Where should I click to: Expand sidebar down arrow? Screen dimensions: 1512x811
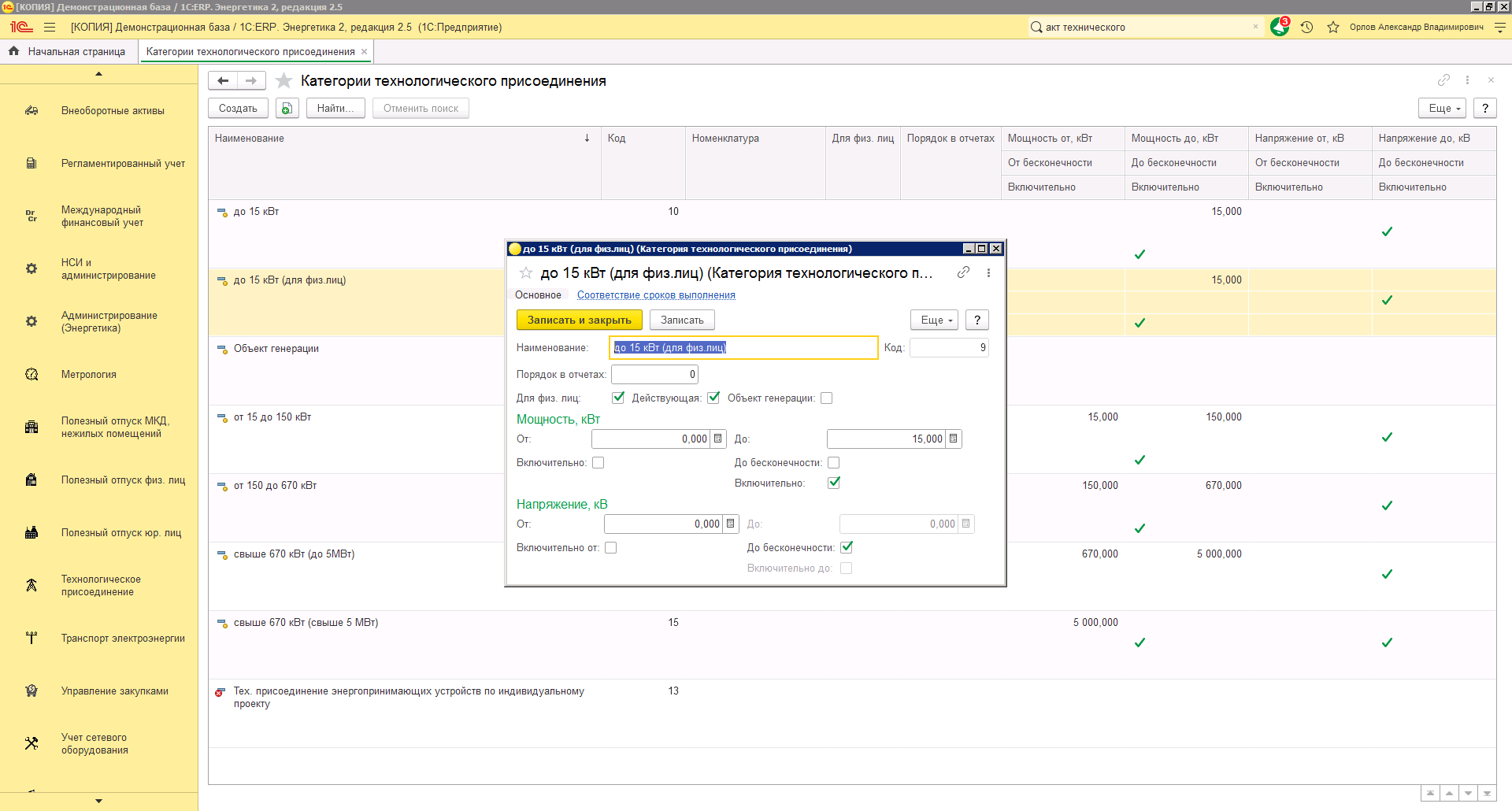coord(98,801)
